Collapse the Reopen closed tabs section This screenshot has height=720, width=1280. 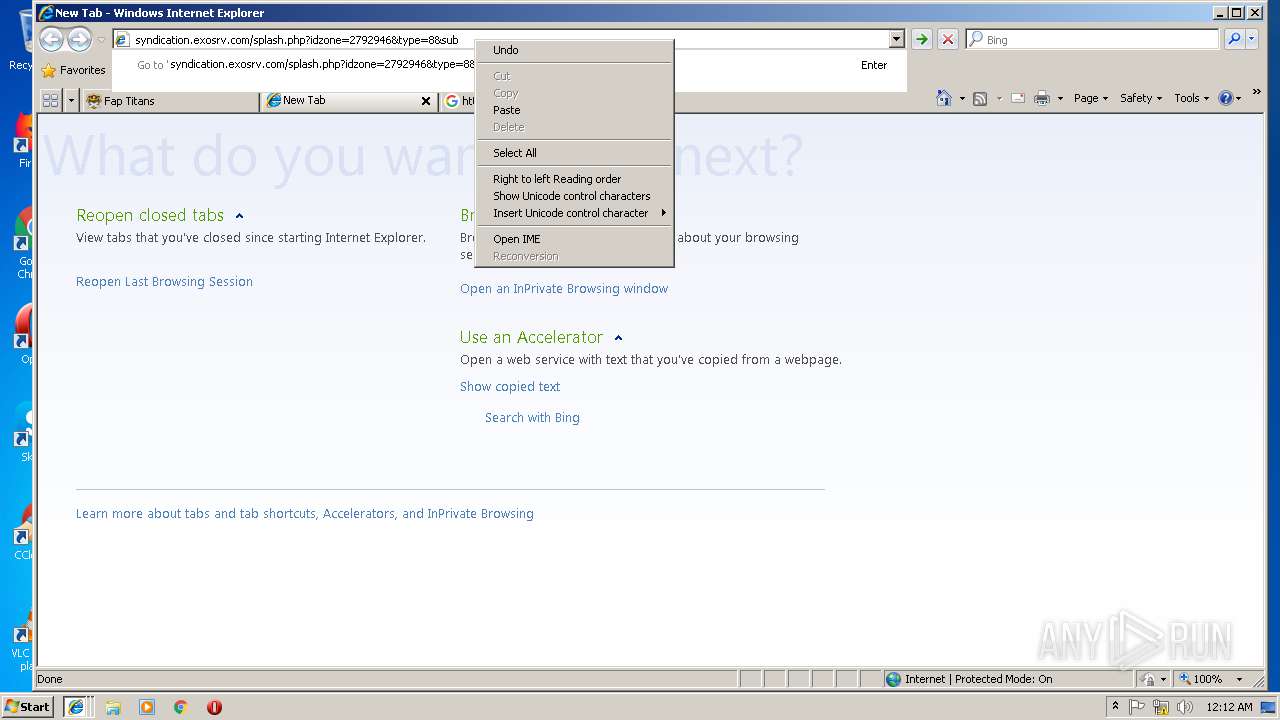239,216
